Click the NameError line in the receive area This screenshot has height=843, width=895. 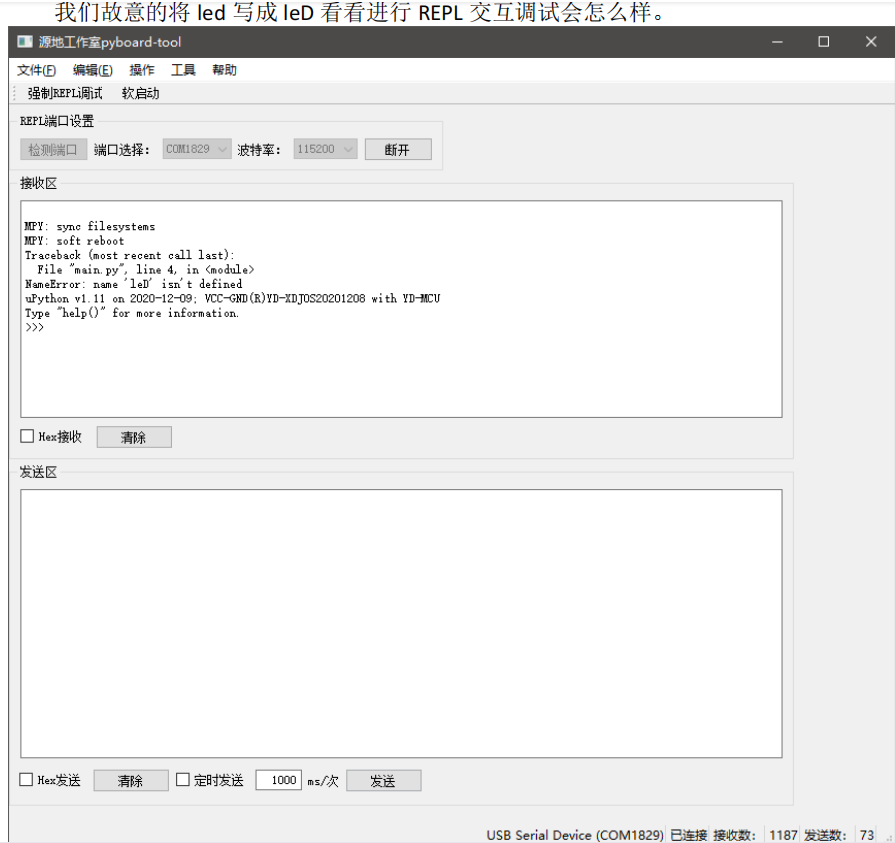point(133,284)
